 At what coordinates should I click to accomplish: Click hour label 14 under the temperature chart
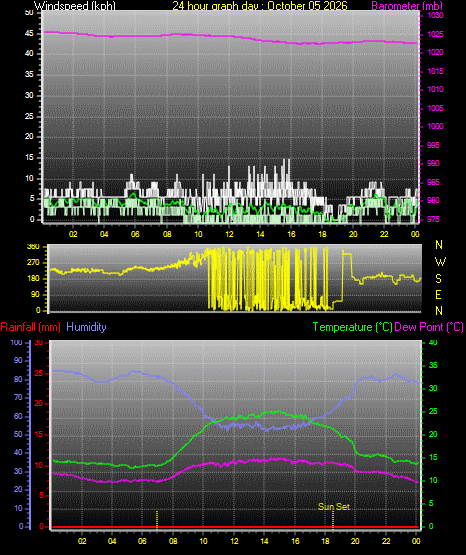coord(264,541)
